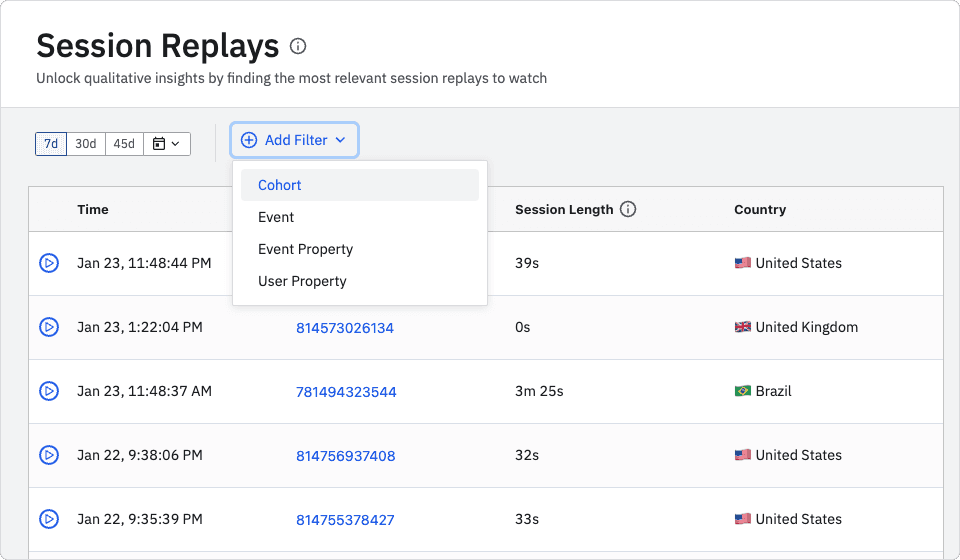Switch to the 45d date range
Viewport: 960px width, 560px height.
click(x=124, y=144)
